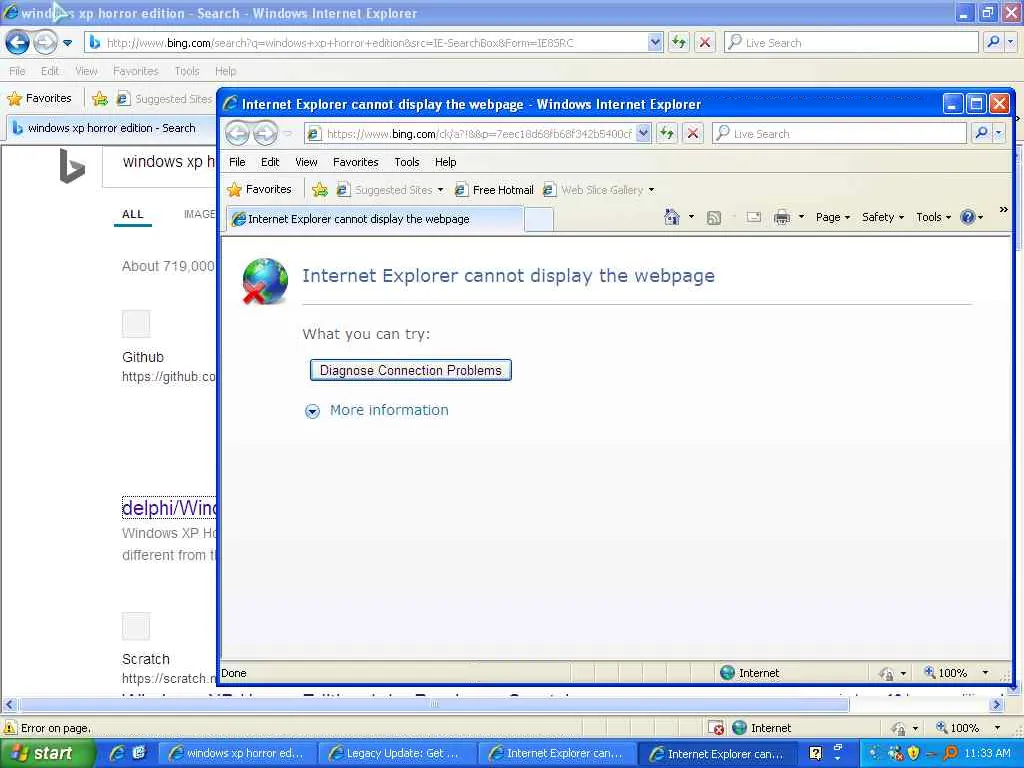Click Stop icon in front IE window
This screenshot has width=1024, height=768.
click(x=693, y=134)
